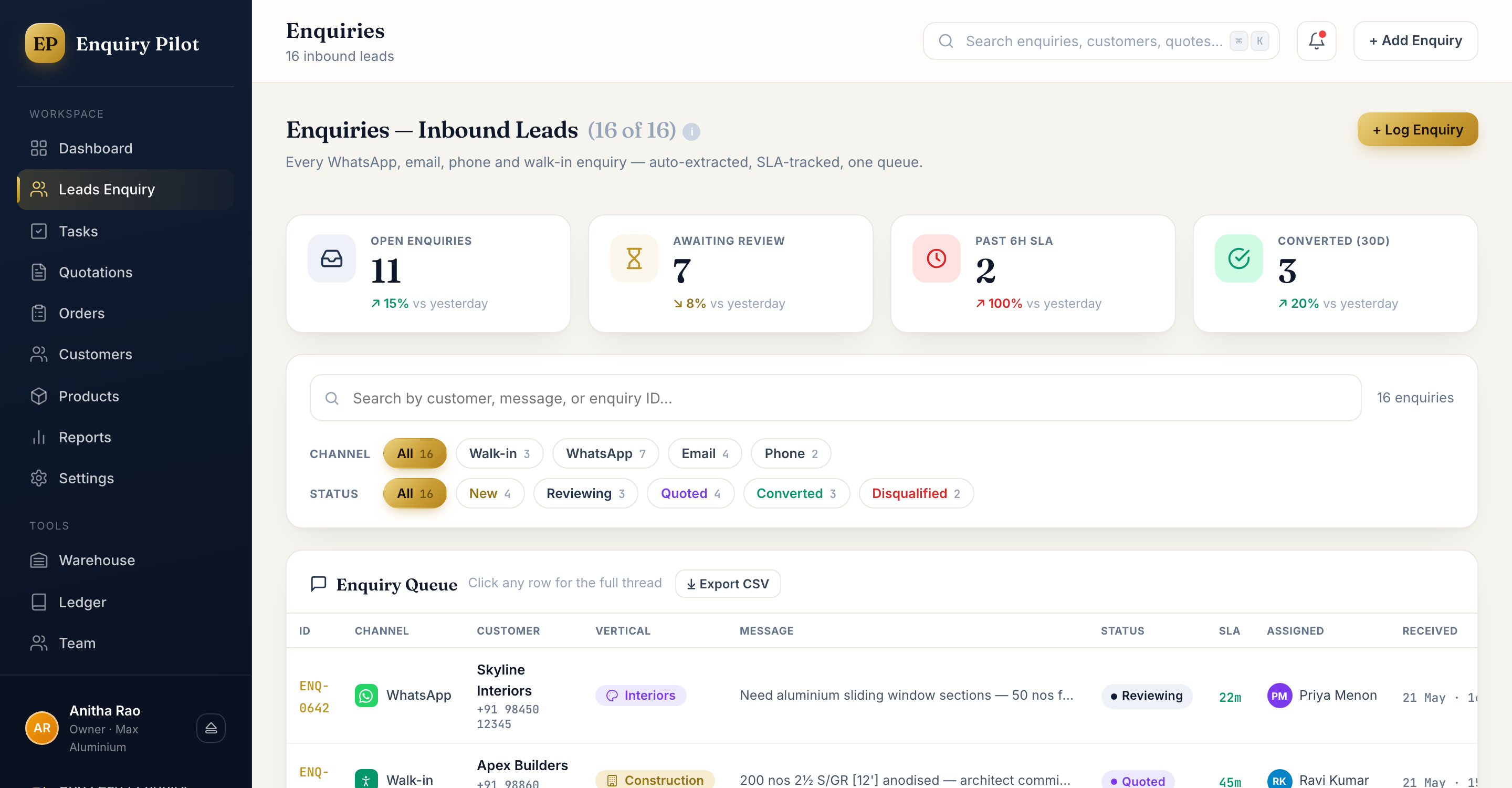Click the Past 6H SLA clock icon
Screen dimensions: 1512x788
(x=936, y=258)
